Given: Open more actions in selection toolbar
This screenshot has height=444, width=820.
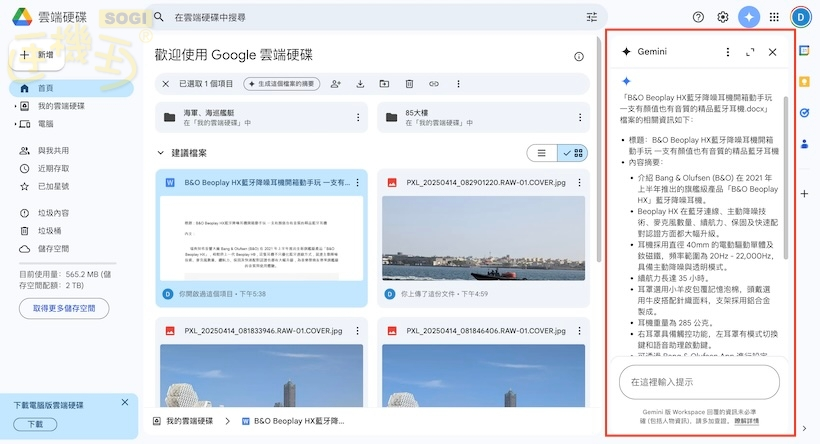Looking at the screenshot, I should (x=458, y=84).
